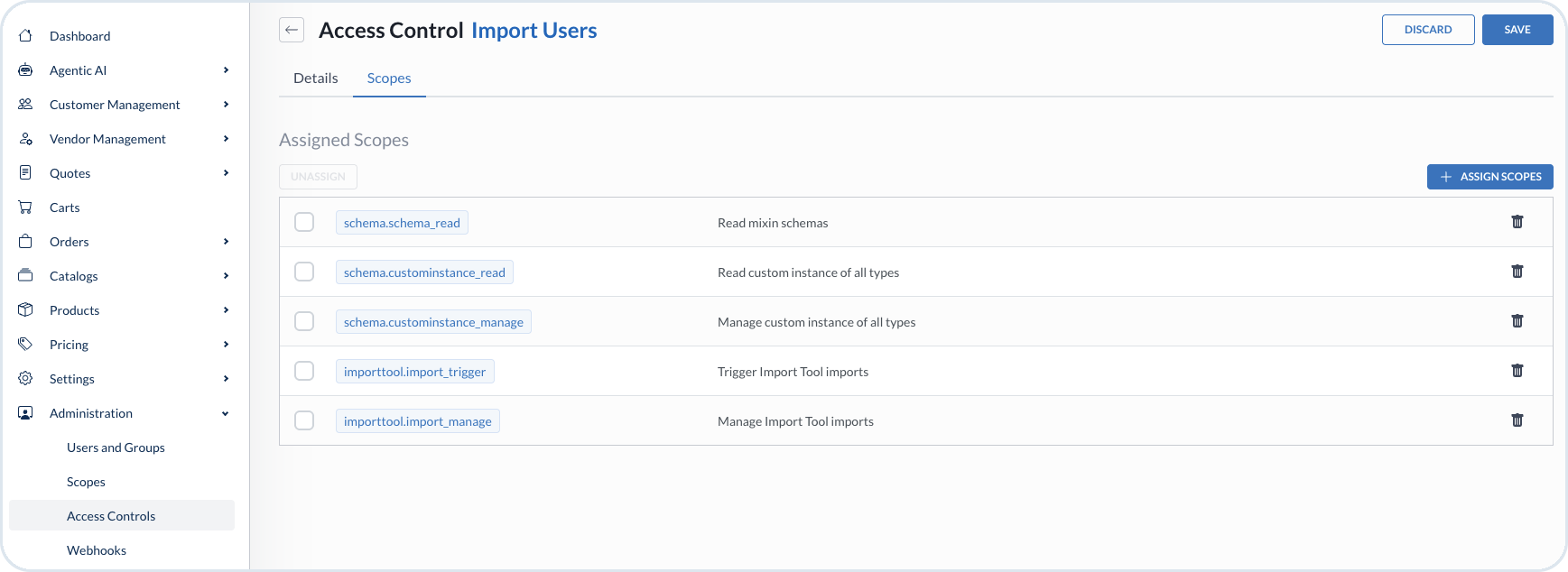Click the Administration icon in sidebar
This screenshot has width=1568, height=572.
[x=25, y=413]
